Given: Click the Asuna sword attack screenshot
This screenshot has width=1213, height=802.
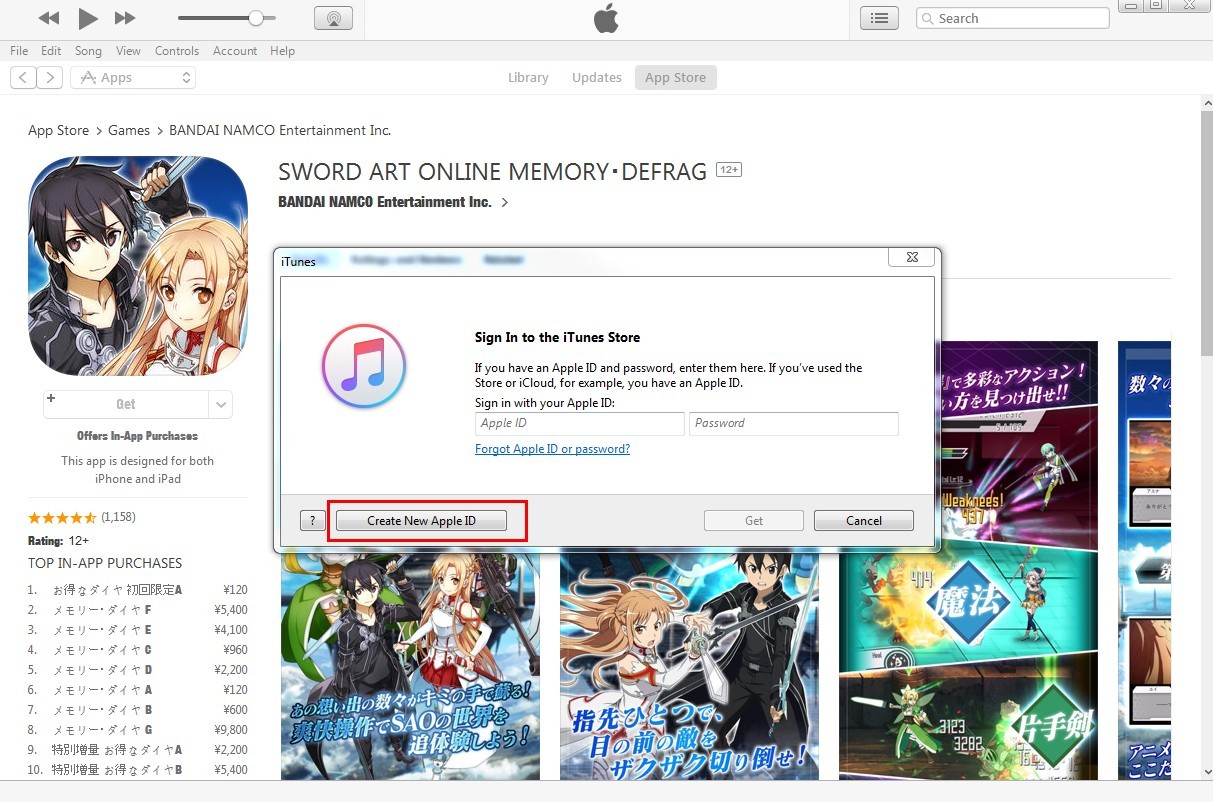Looking at the screenshot, I should pyautogui.click(x=689, y=665).
